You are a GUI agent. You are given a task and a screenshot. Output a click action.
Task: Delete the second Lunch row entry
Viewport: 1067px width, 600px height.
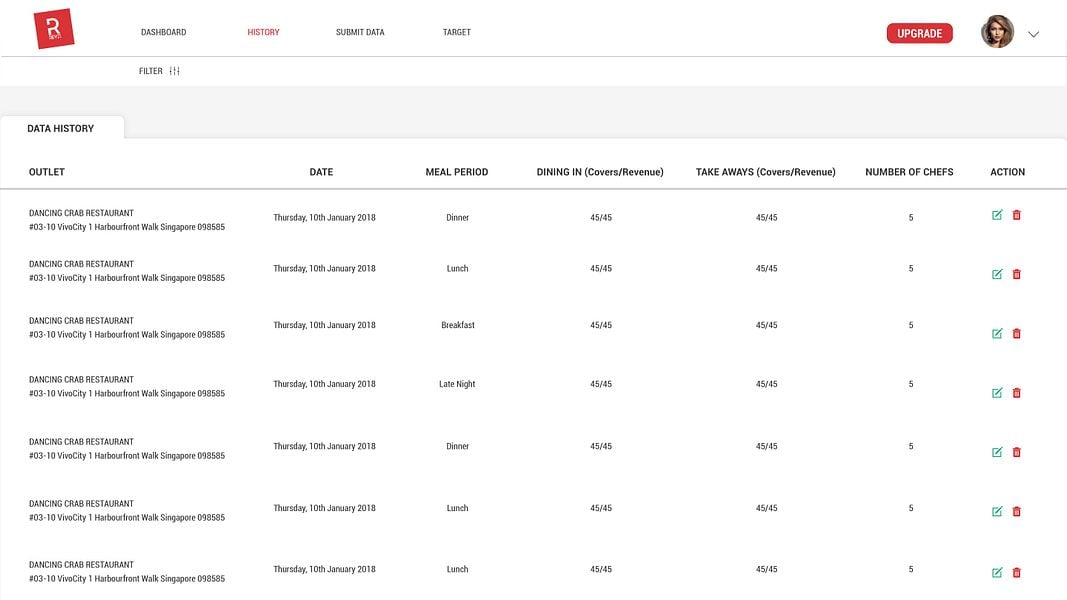(1017, 511)
